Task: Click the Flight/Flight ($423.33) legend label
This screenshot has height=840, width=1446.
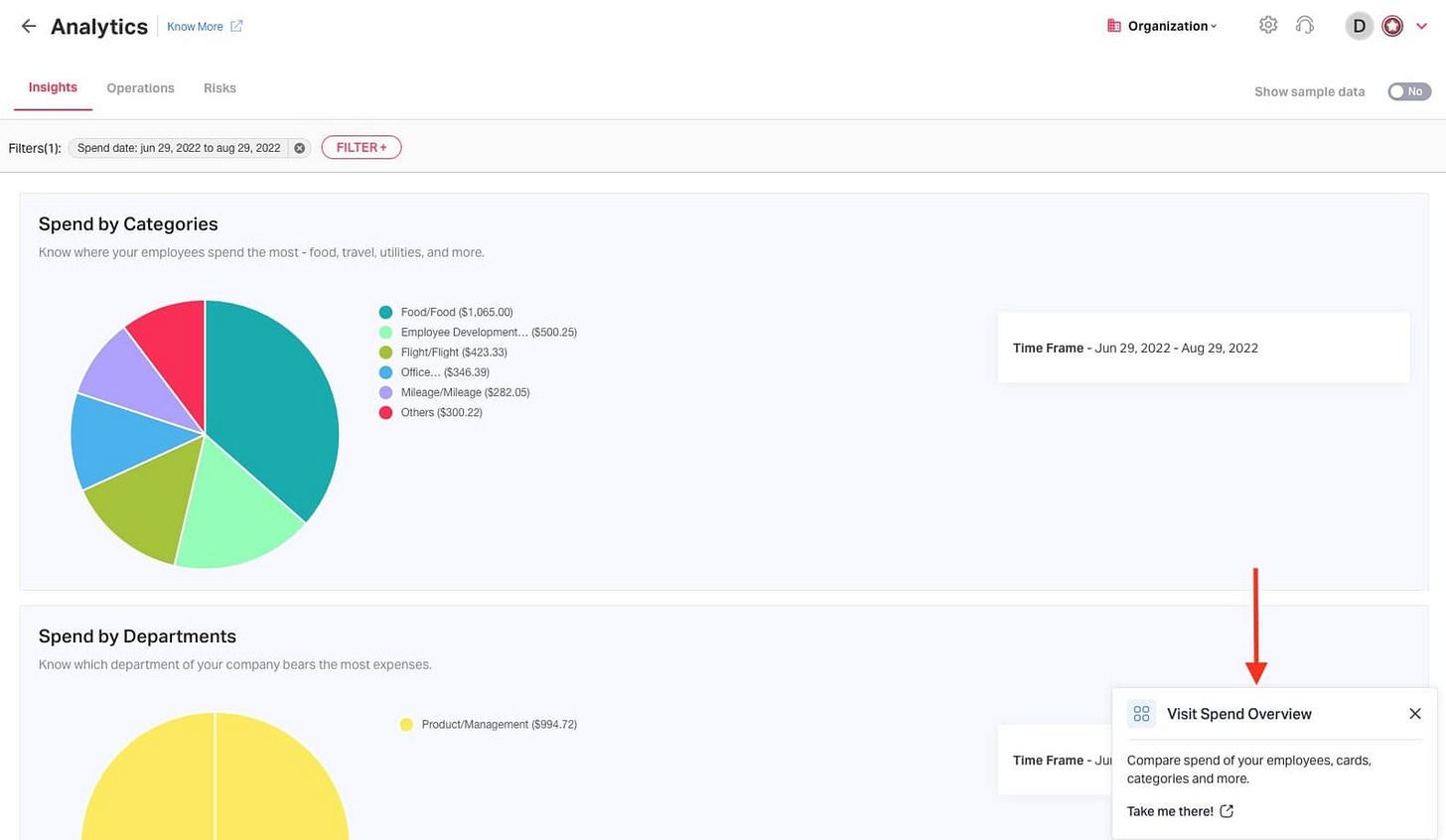Action: [454, 352]
